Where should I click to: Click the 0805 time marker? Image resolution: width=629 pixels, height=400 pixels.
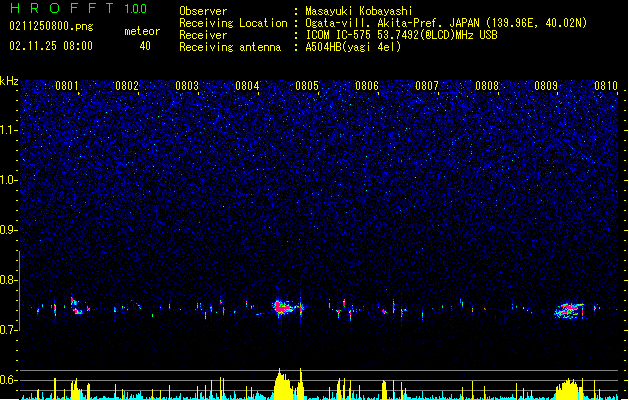pos(307,86)
